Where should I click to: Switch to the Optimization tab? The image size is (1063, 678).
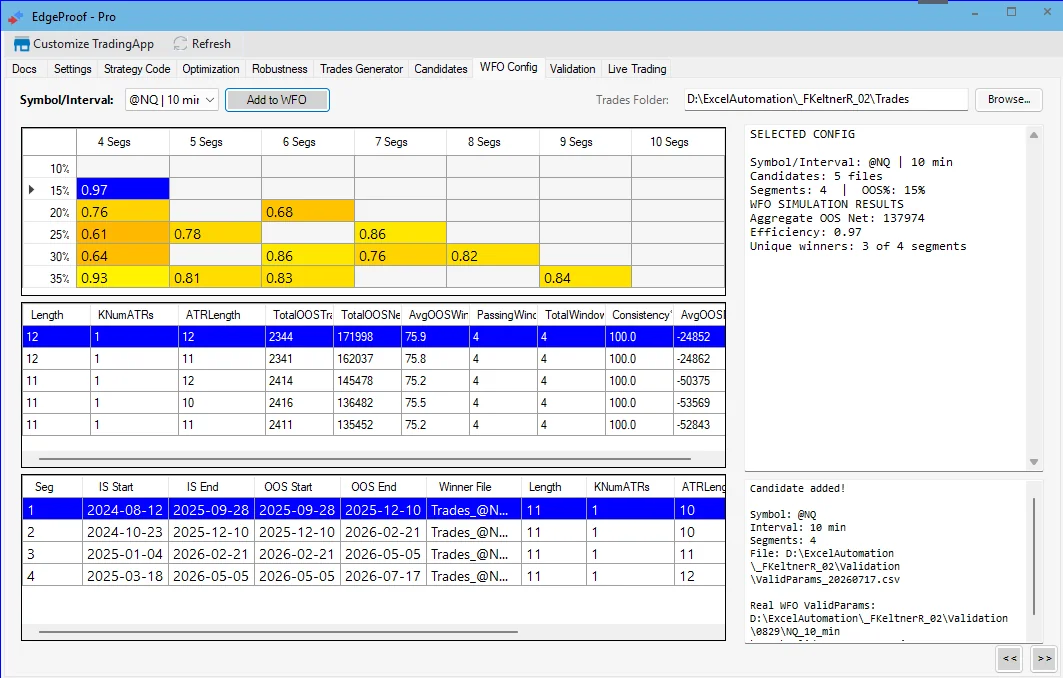[x=211, y=68]
